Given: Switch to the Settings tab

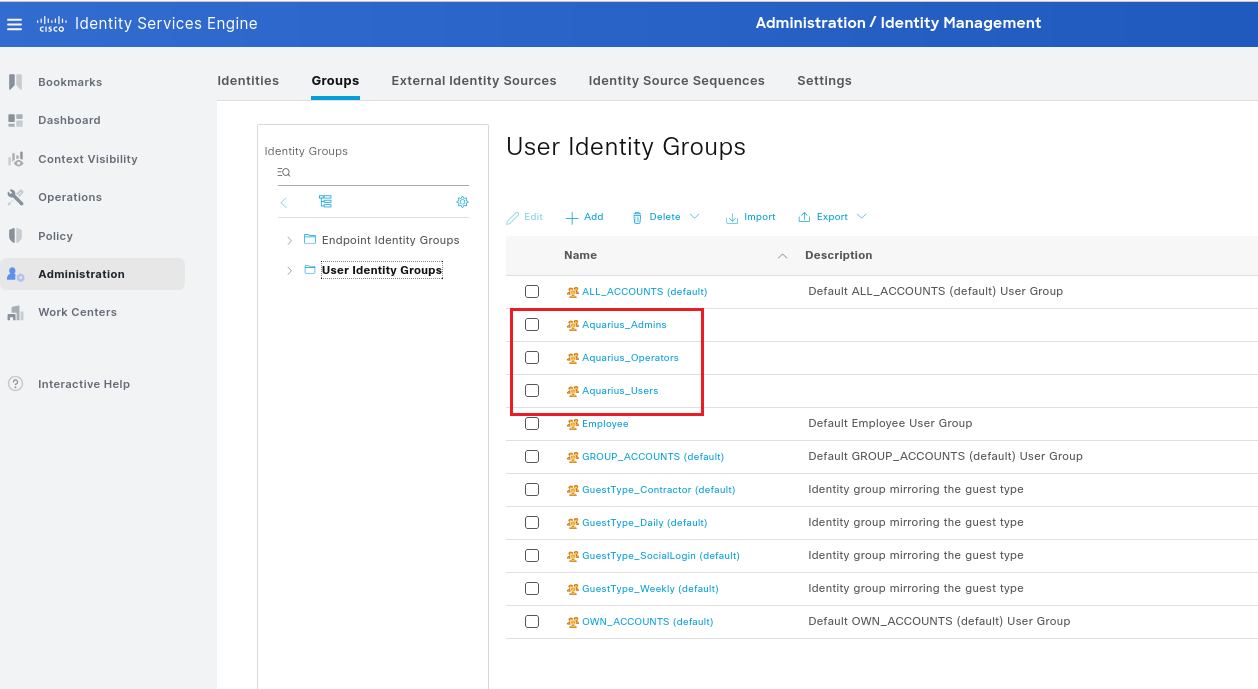Looking at the screenshot, I should [824, 81].
